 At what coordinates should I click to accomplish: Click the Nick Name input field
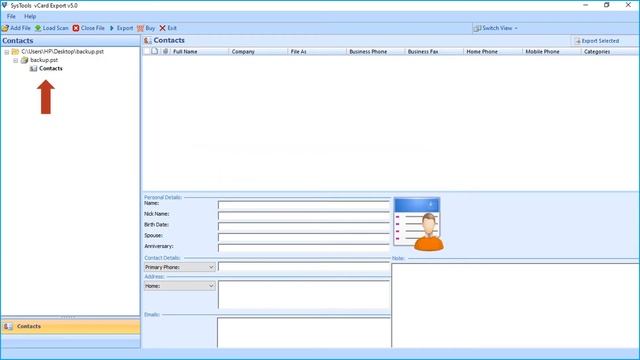304,216
